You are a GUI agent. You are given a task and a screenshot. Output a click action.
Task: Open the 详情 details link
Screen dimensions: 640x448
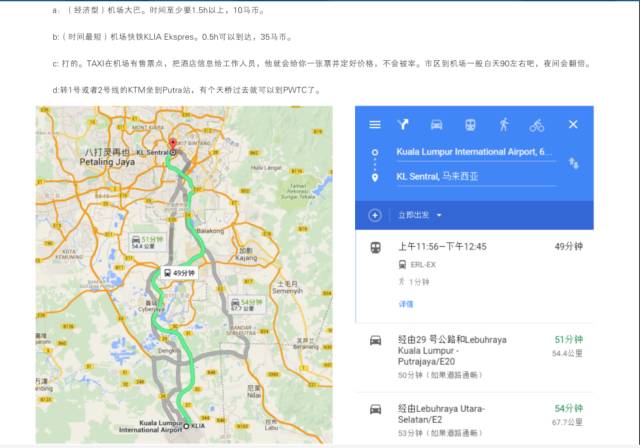[x=406, y=304]
